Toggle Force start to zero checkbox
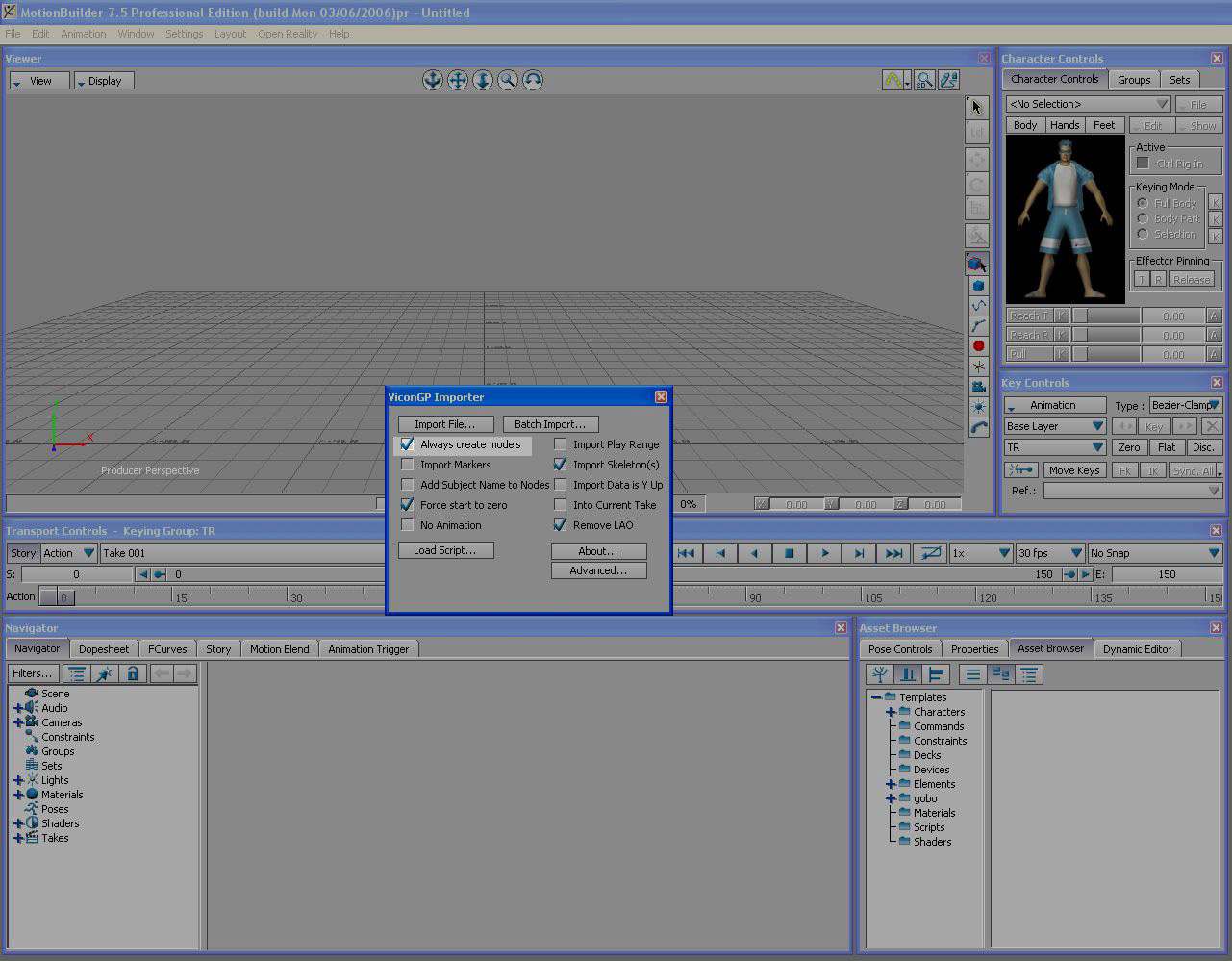Viewport: 1232px width, 961px height. [x=408, y=505]
